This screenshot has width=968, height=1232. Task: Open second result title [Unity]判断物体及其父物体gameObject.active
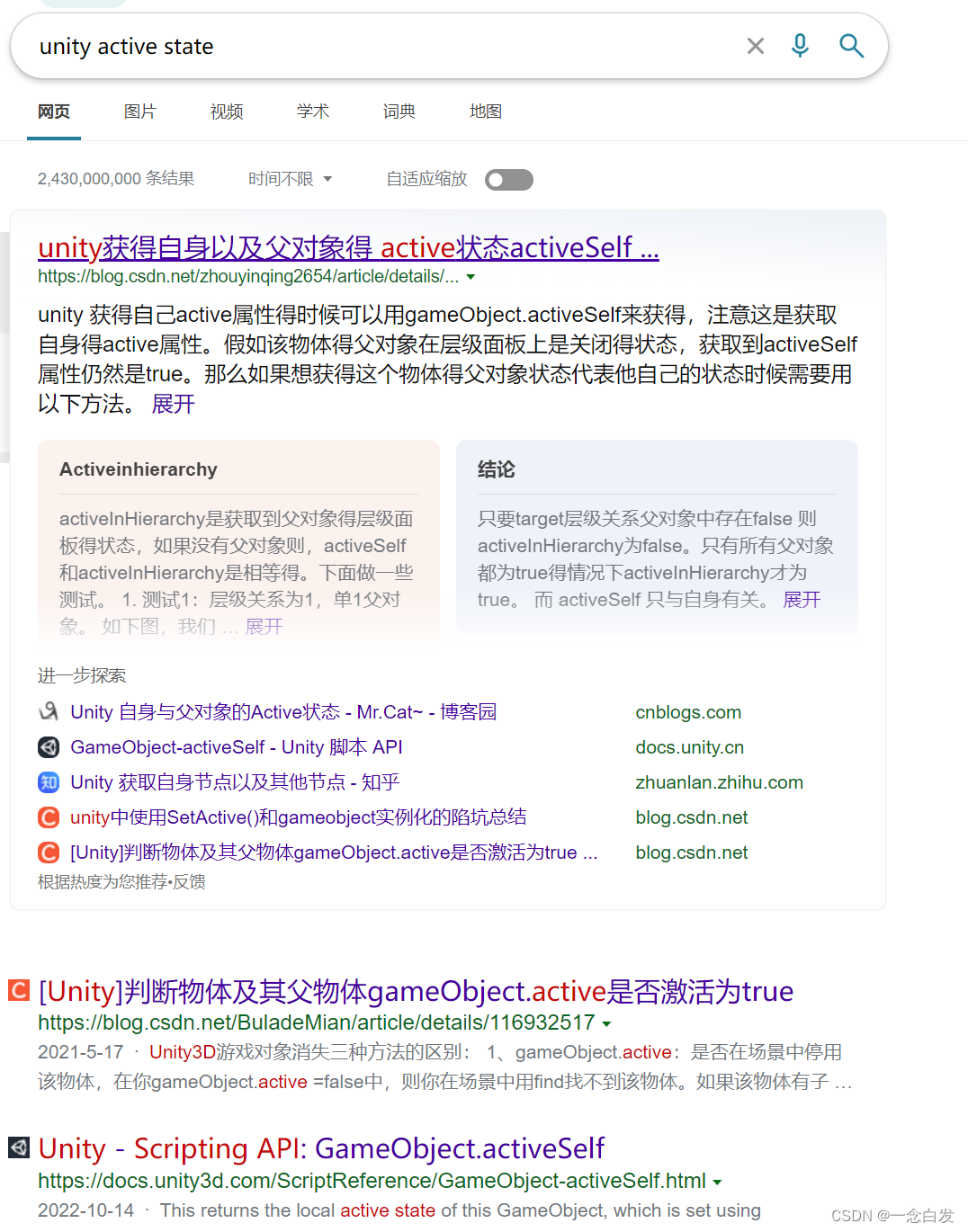[416, 991]
